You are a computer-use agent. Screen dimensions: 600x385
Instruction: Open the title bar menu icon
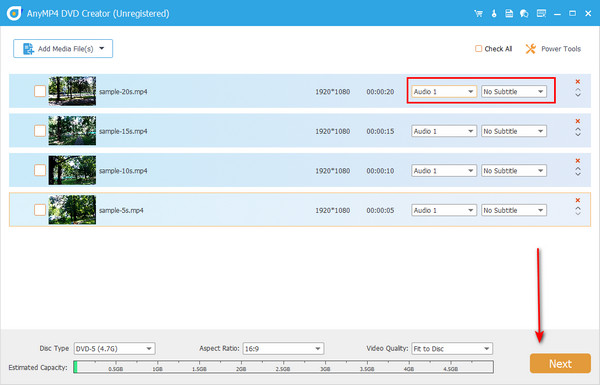click(x=541, y=13)
